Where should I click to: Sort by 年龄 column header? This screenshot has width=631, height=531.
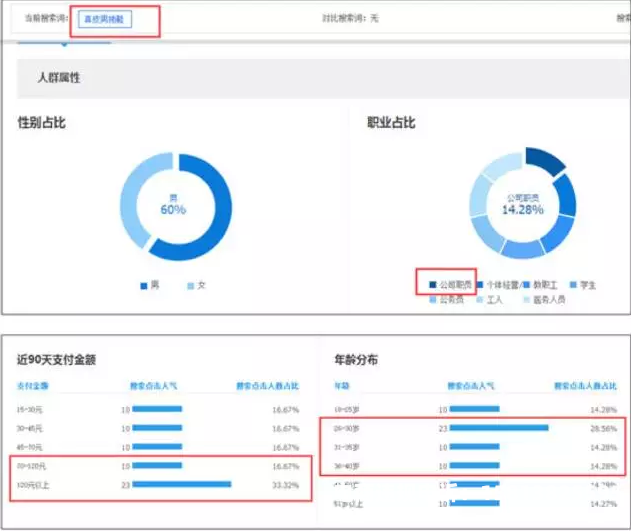point(341,385)
